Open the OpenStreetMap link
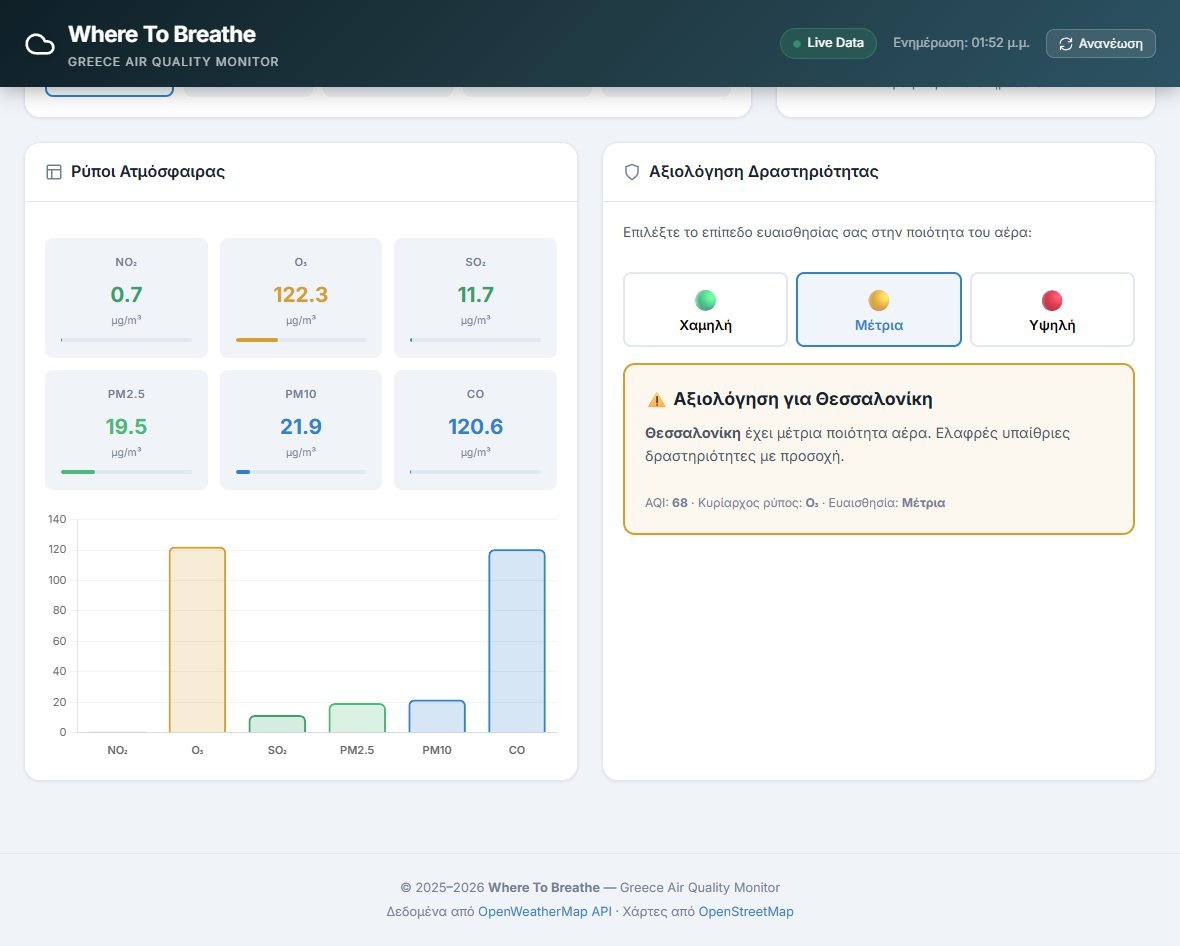This screenshot has height=946, width=1180. point(746,911)
